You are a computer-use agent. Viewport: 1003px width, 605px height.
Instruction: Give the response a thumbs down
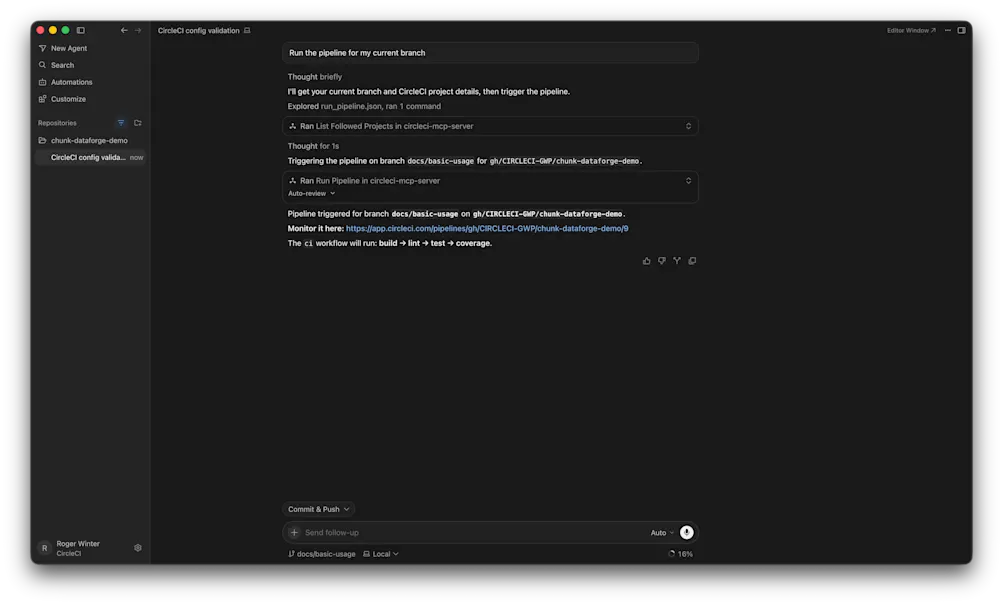click(x=662, y=261)
